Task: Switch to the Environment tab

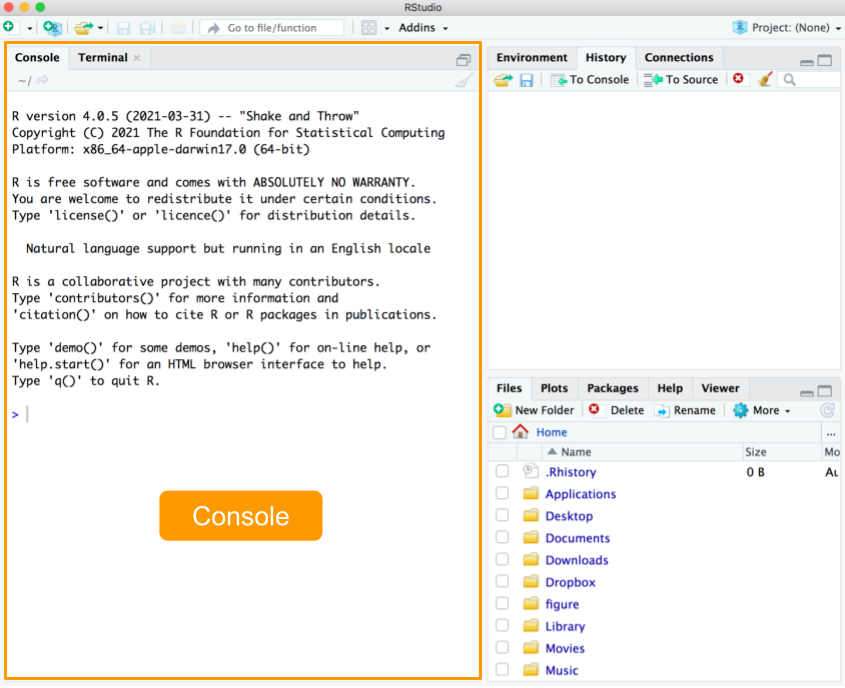Action: 531,58
